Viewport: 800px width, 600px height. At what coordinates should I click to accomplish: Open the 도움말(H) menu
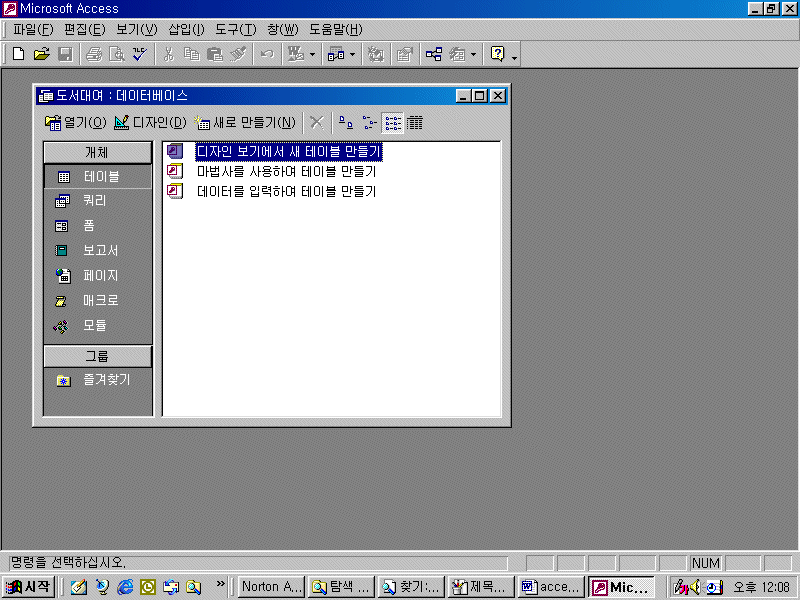point(336,30)
